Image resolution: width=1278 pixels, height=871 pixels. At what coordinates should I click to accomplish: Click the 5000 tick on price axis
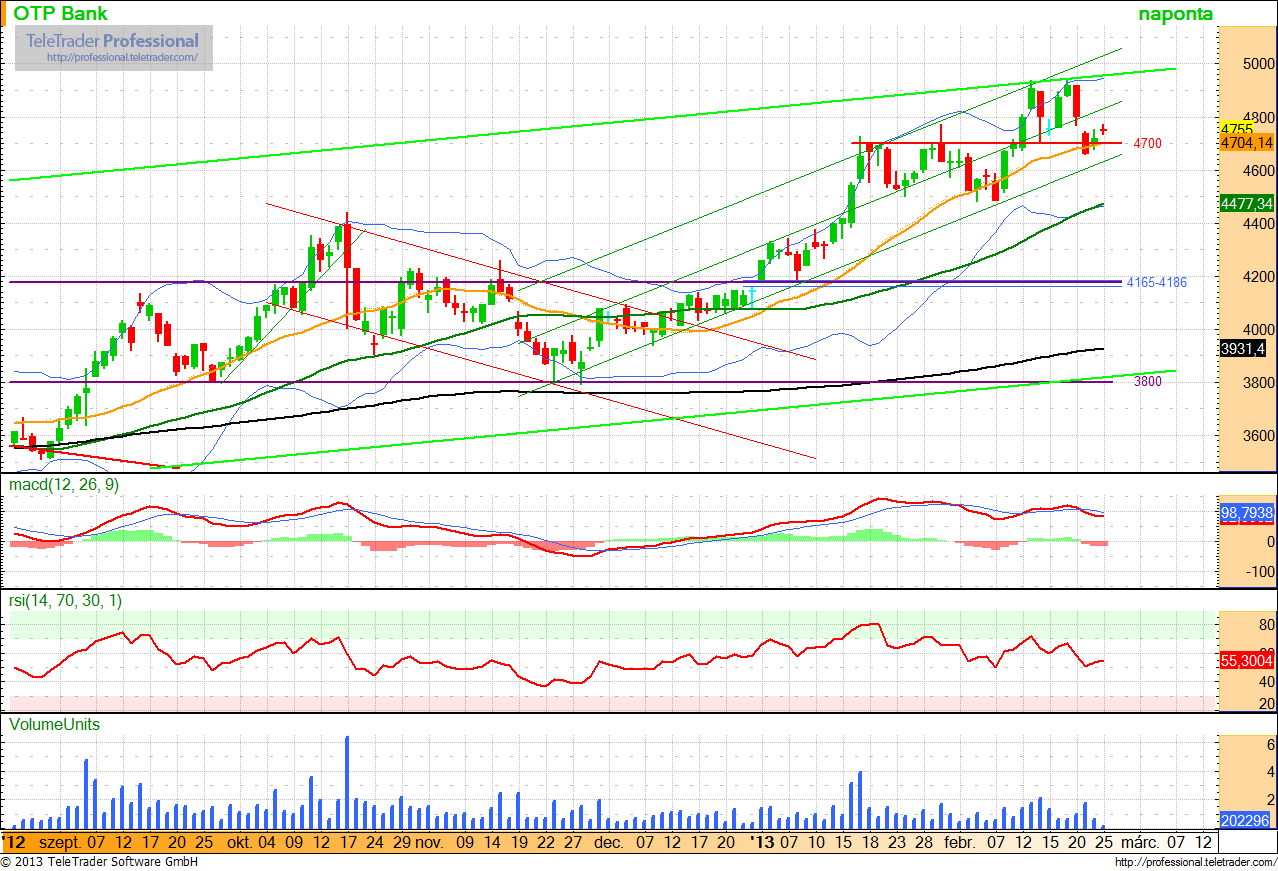point(1259,64)
